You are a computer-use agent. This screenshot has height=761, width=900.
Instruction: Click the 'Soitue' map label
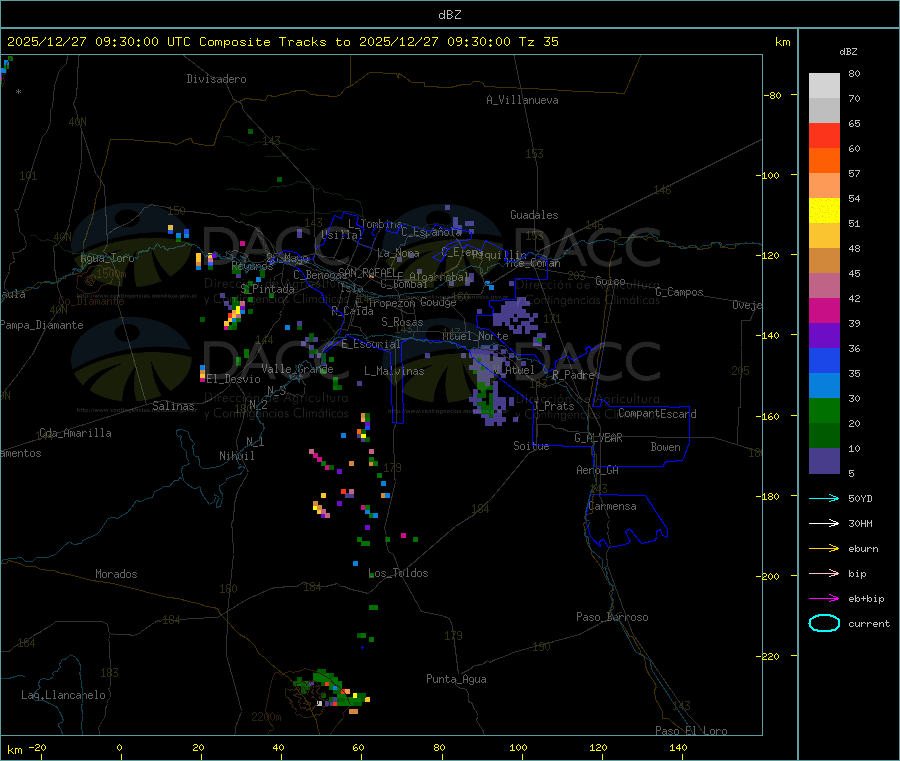(531, 446)
